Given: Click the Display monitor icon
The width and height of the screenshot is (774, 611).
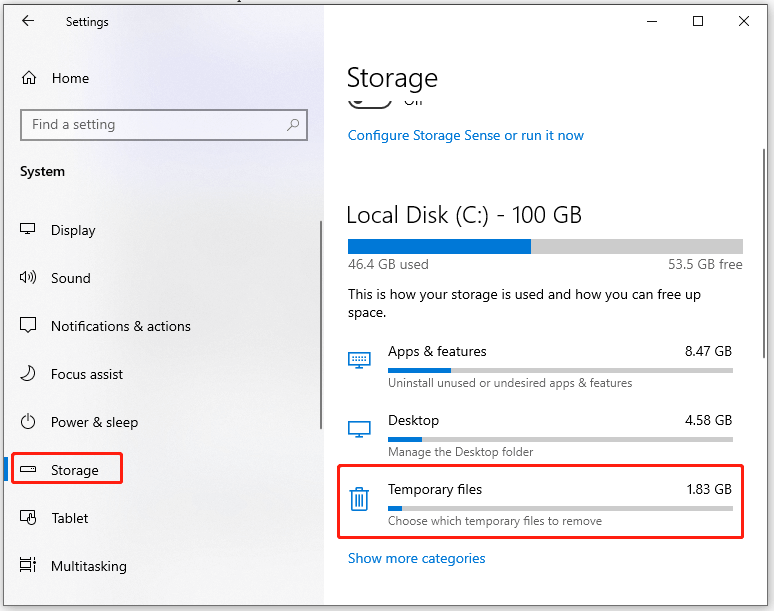Looking at the screenshot, I should pos(29,230).
